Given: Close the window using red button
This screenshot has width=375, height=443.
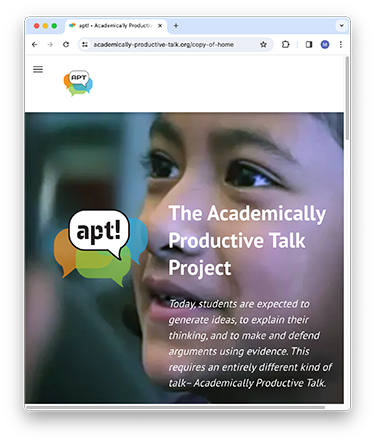Looking at the screenshot, I should (37, 26).
